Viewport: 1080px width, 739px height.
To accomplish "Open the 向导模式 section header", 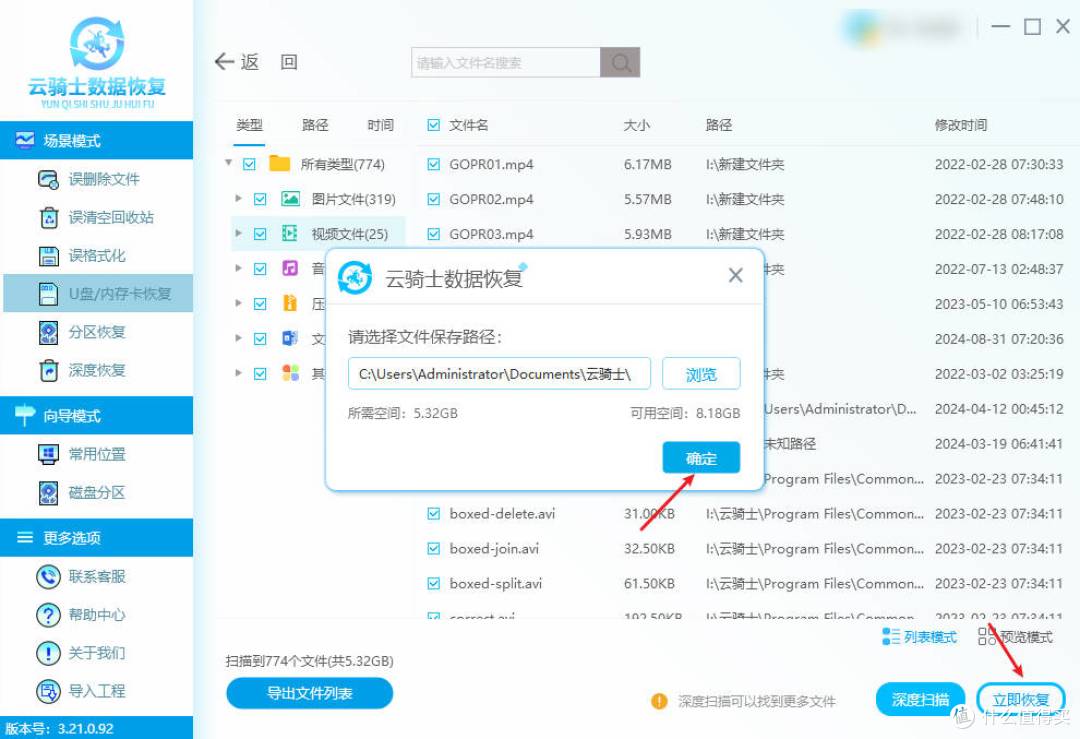I will pos(96,415).
